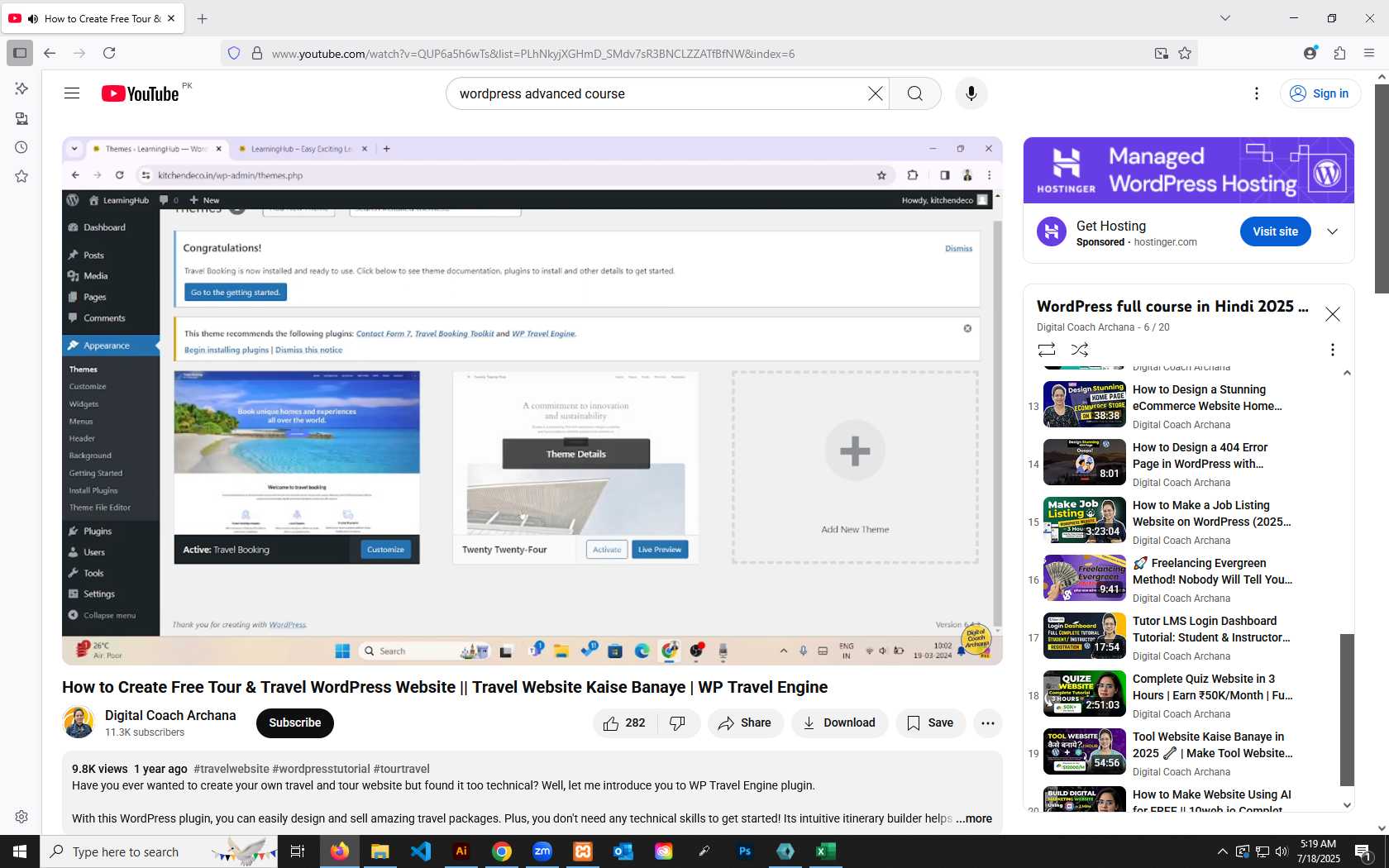Start voice search with microphone
The image size is (1389, 868).
[971, 93]
